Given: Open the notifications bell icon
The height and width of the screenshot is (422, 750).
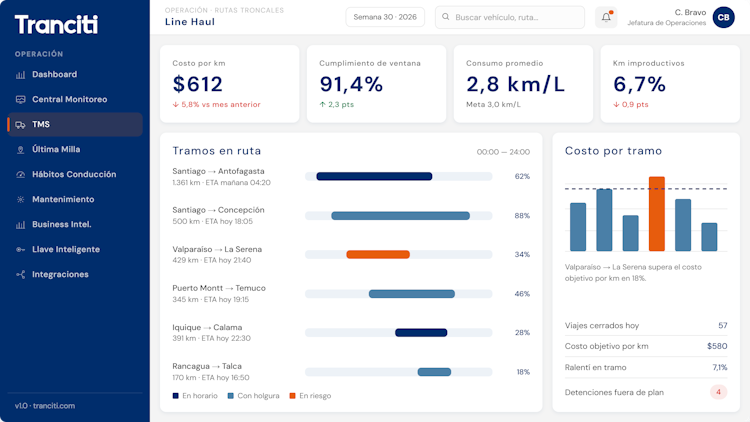Looking at the screenshot, I should pos(606,17).
